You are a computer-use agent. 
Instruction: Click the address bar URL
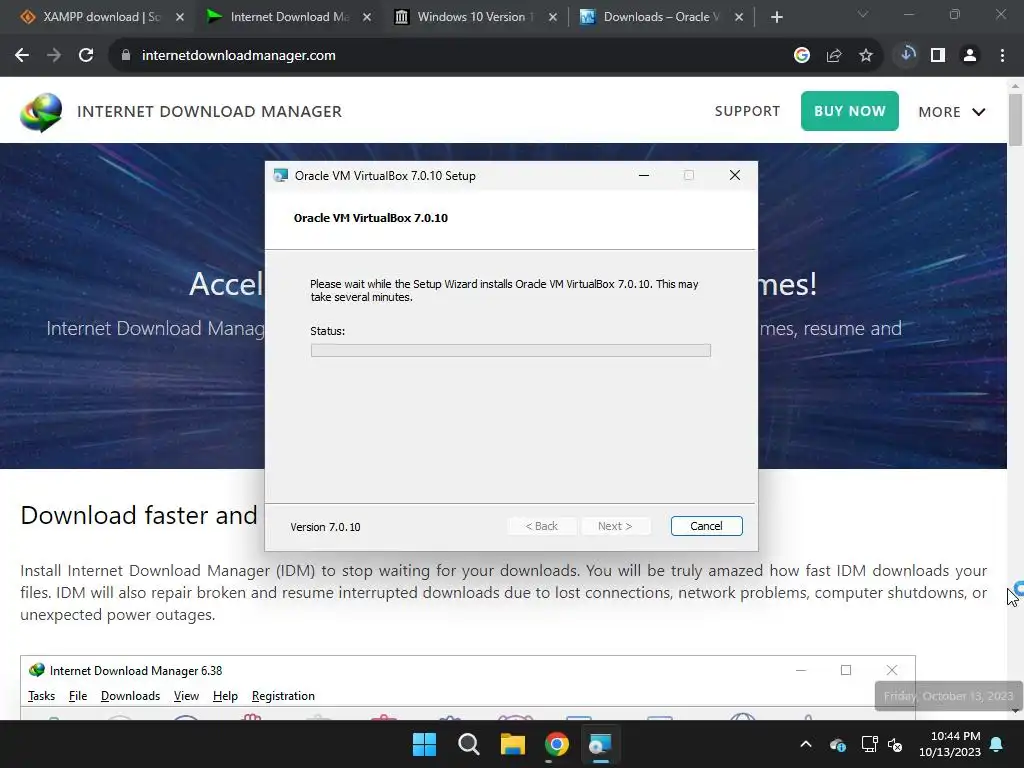[x=239, y=56]
